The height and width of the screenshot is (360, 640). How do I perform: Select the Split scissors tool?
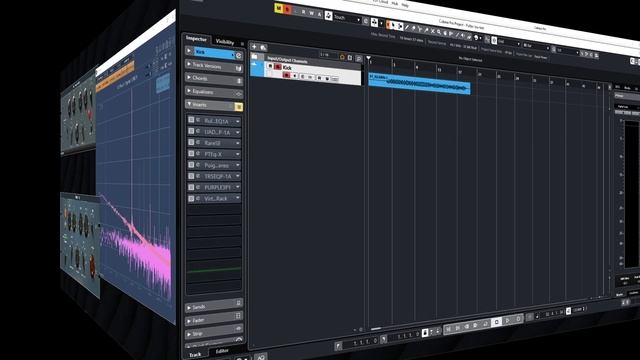(420, 29)
